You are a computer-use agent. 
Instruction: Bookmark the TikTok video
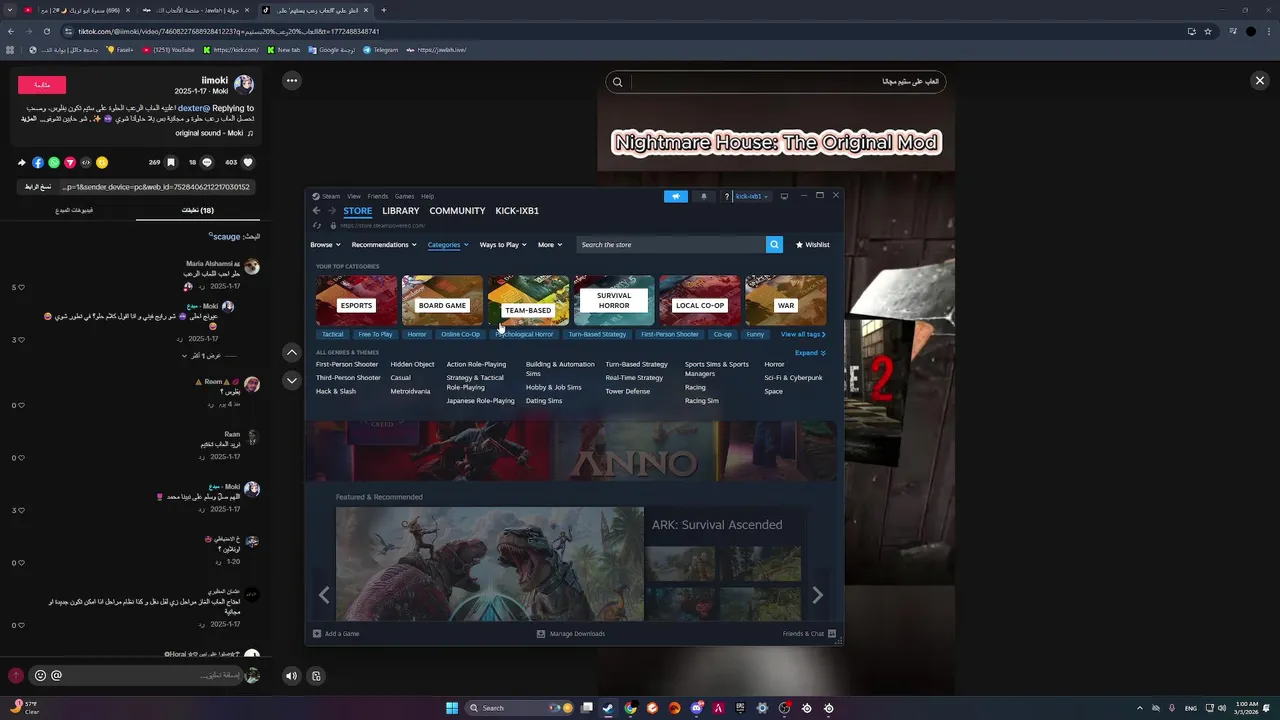click(x=171, y=162)
